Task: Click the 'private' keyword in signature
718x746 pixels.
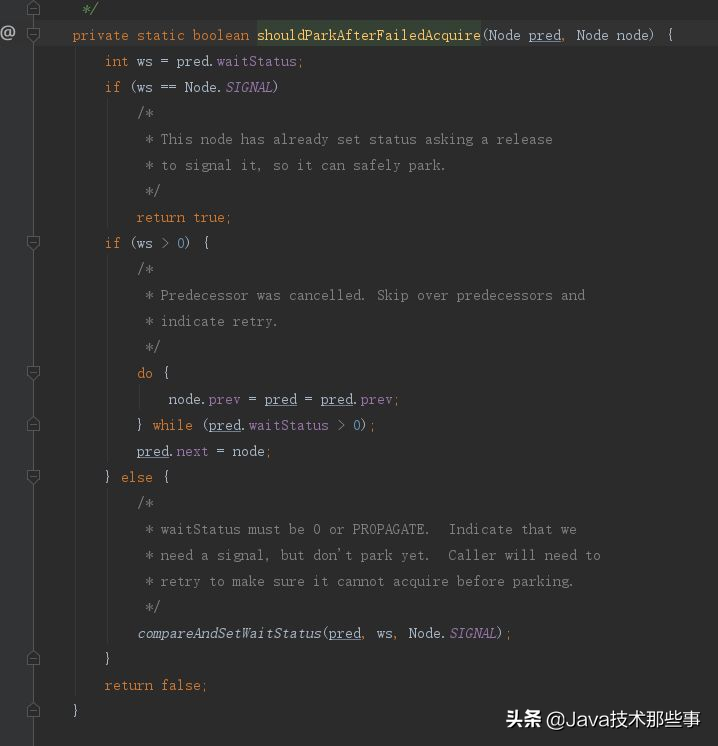Action: pyautogui.click(x=100, y=36)
